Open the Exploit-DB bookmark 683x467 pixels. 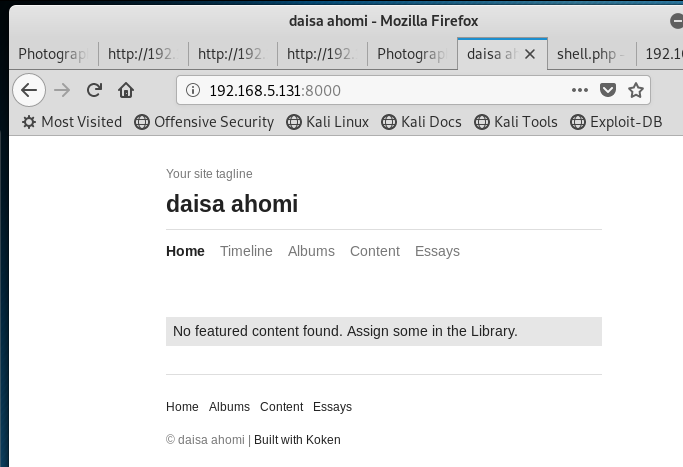point(616,122)
